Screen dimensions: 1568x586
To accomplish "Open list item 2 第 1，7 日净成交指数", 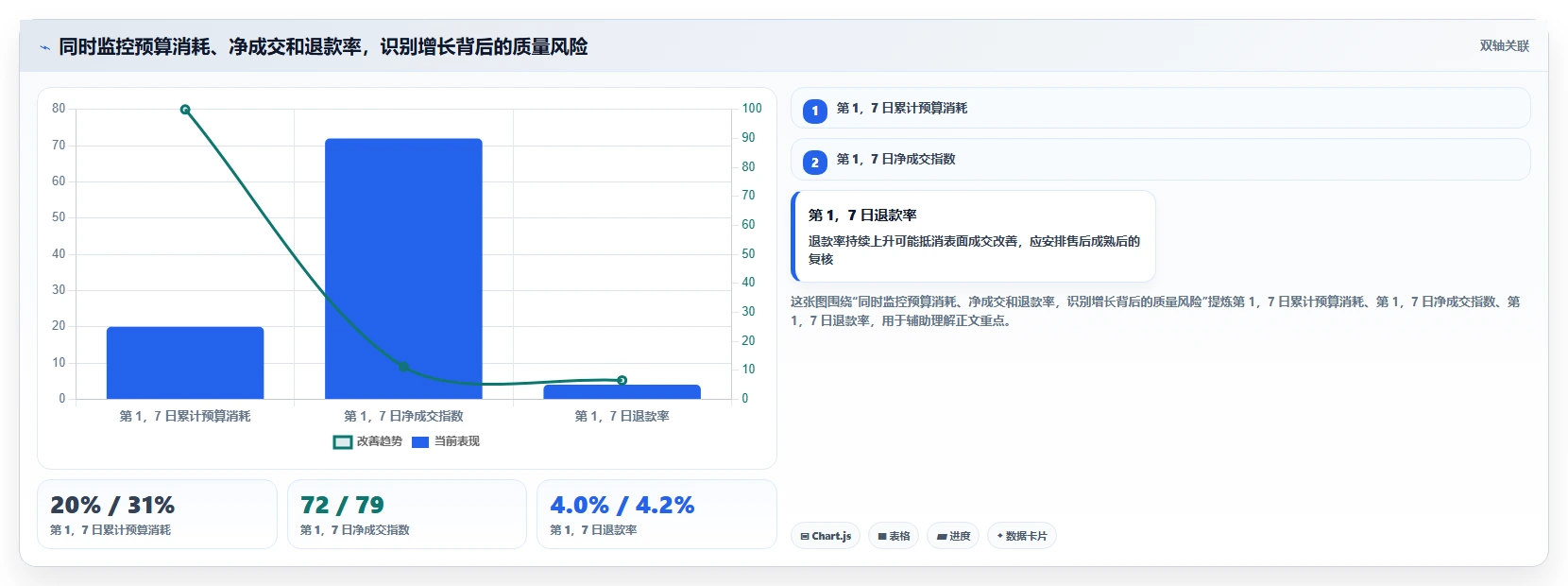I will (1160, 159).
